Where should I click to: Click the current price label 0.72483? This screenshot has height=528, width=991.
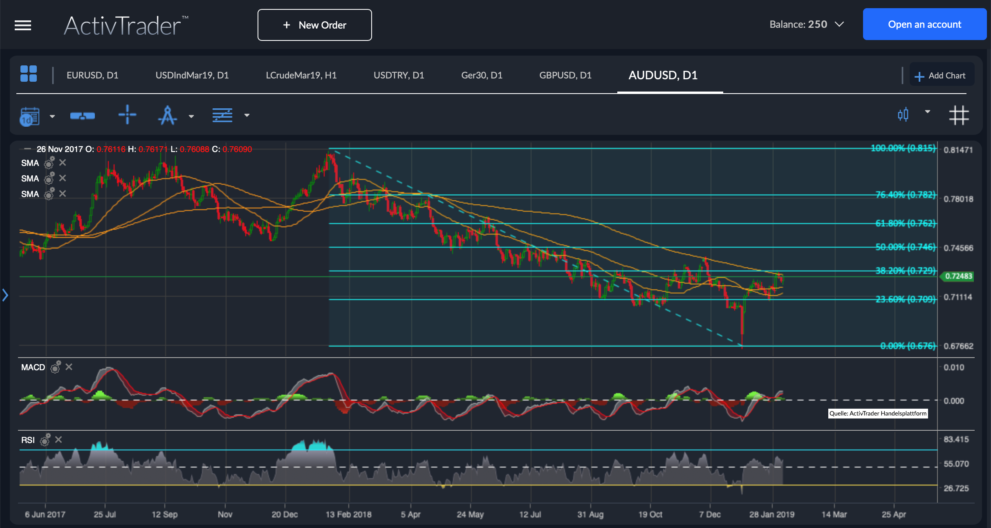958,276
